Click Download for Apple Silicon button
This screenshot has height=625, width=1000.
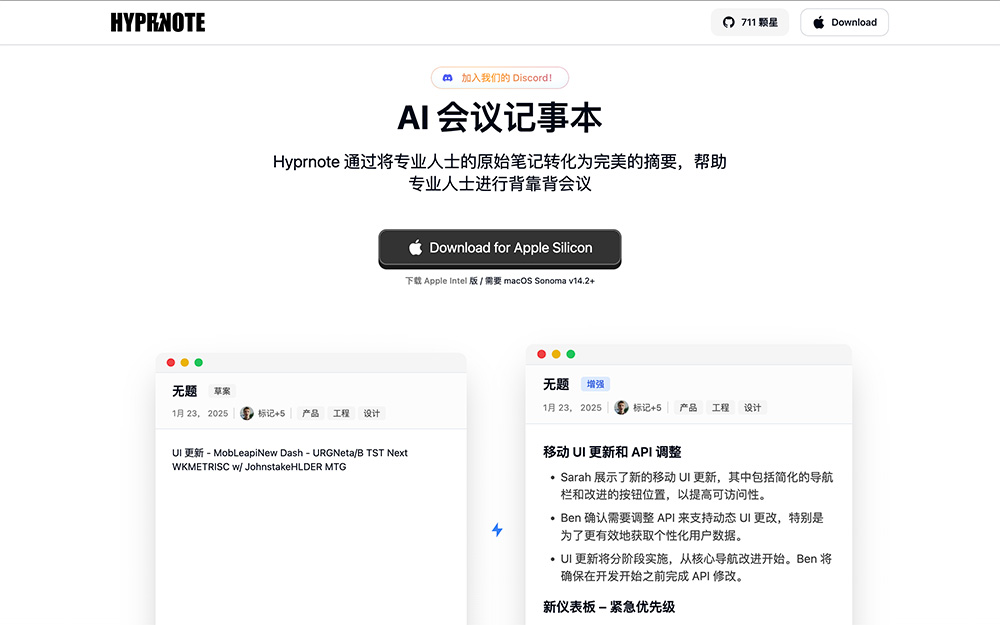click(499, 248)
